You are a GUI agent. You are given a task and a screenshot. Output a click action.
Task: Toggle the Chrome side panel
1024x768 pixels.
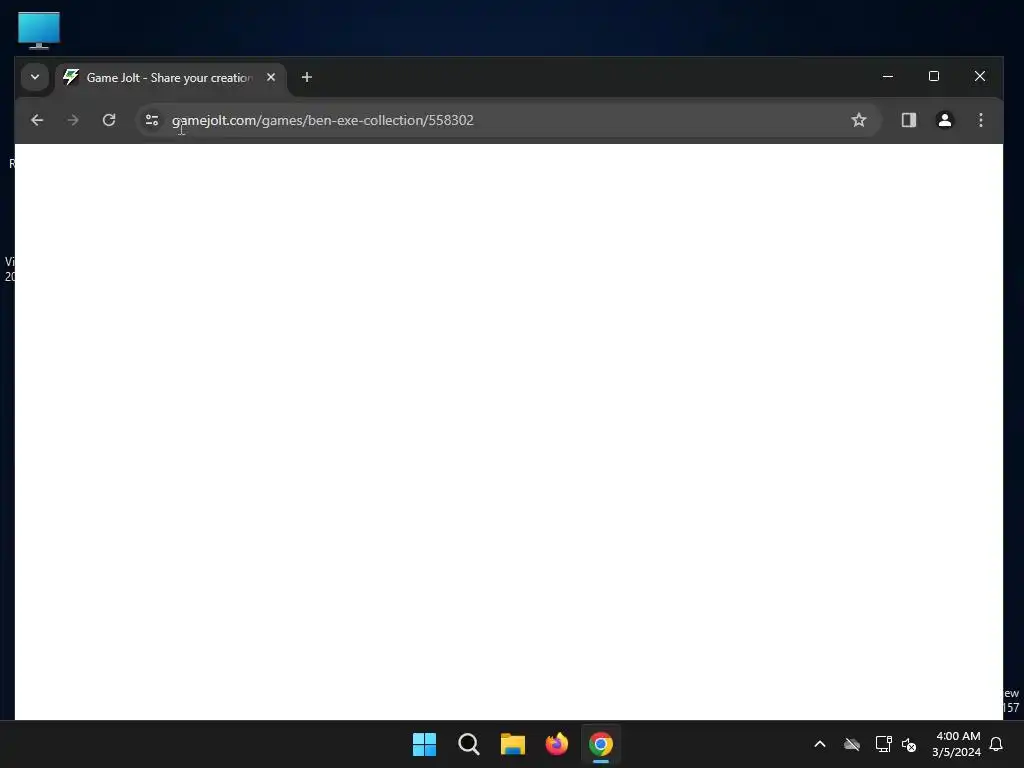click(x=909, y=120)
